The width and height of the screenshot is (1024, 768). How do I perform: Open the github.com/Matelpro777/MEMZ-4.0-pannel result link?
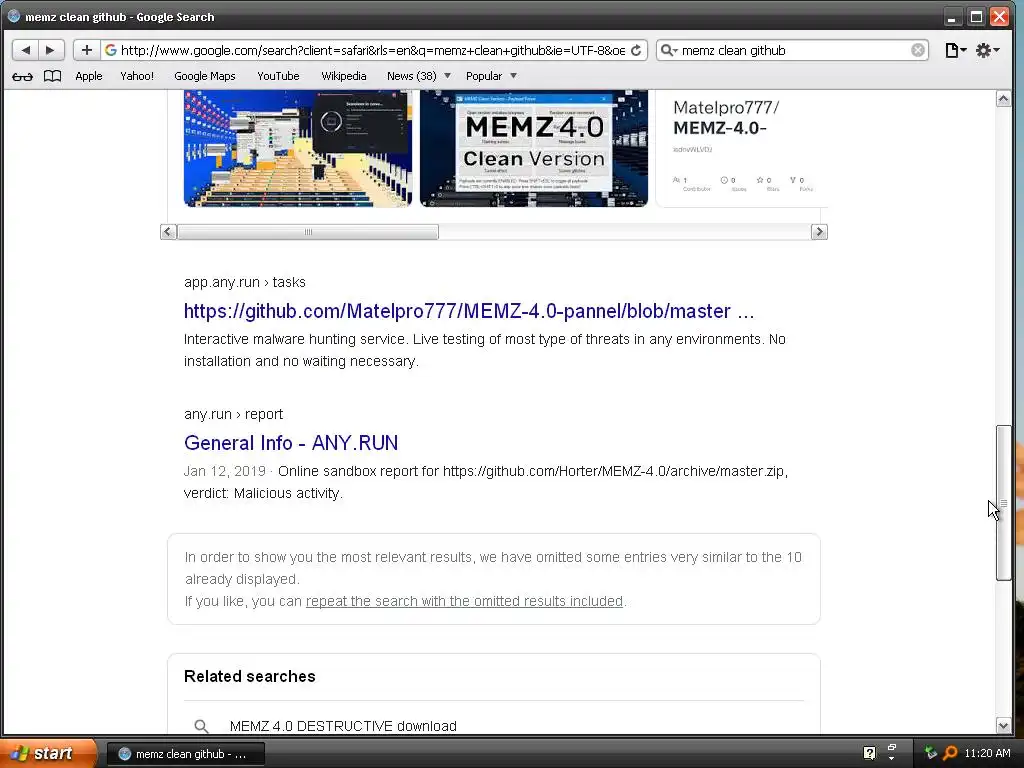469,311
